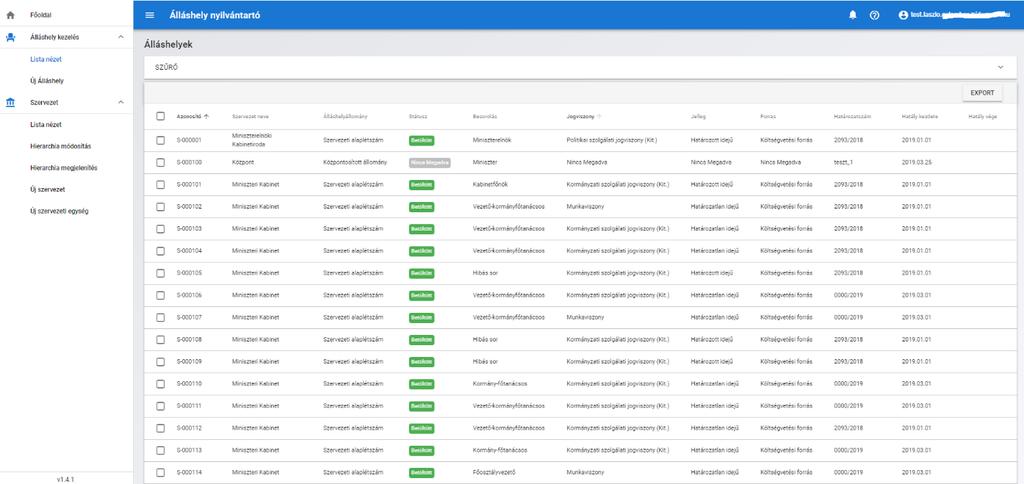Click the Álláshely nyilvántartó app title
Screen dimensions: 1024x484
click(214, 15)
